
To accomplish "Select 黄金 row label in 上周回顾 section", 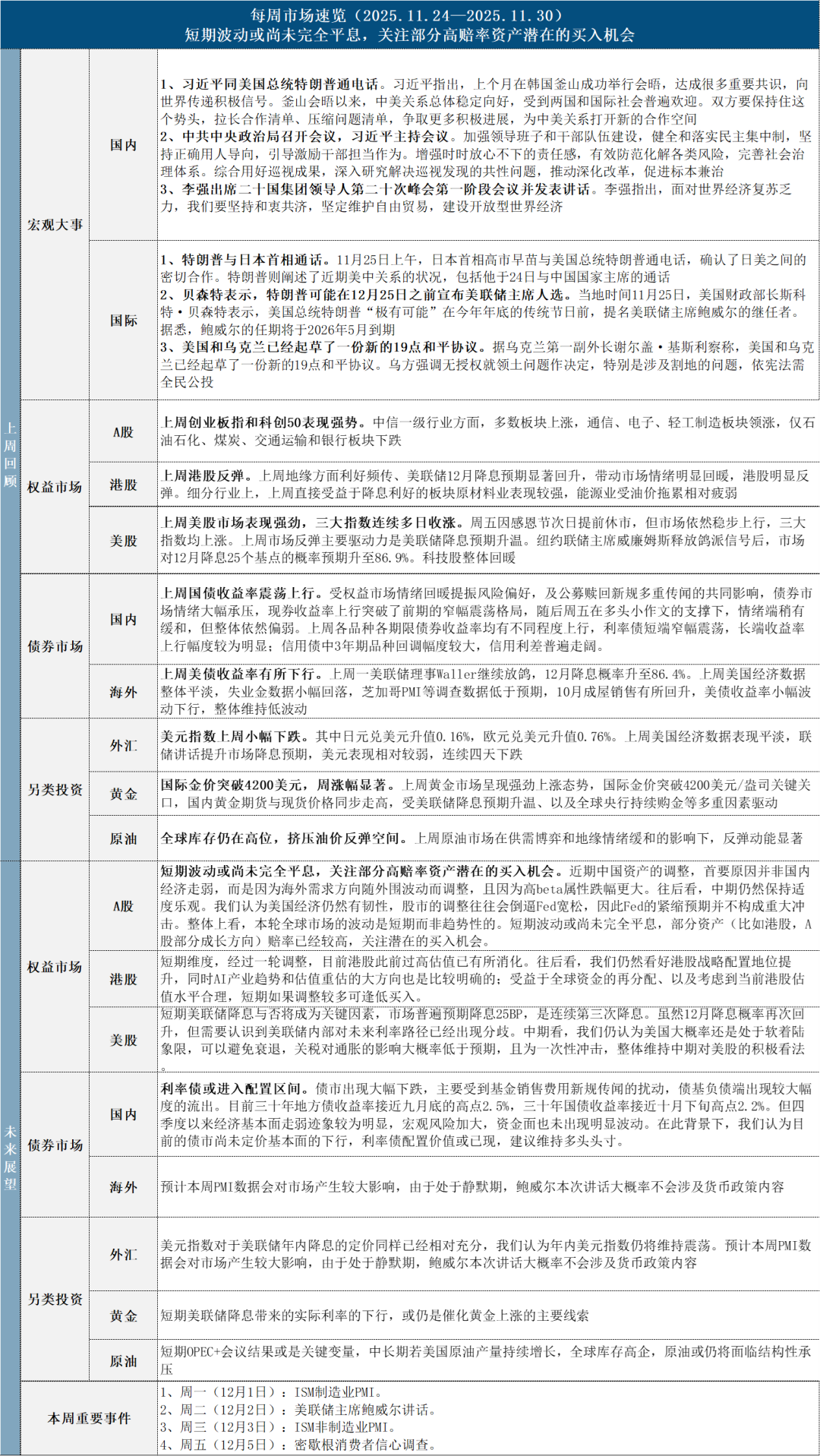I will click(x=123, y=794).
